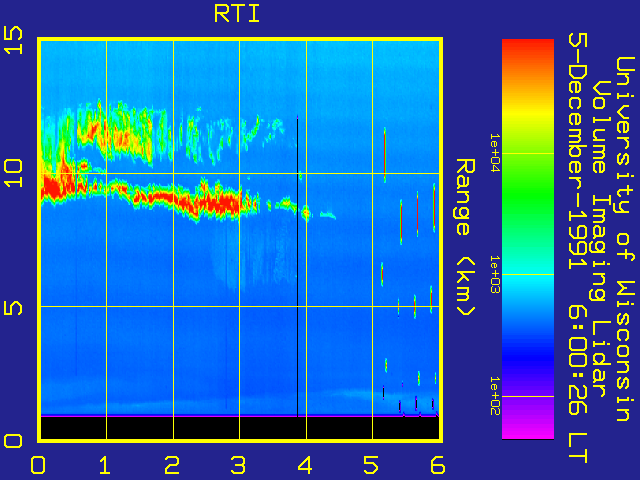Viewport: 640px width, 480px height.
Task: Click the 1e+02 color bar label
Action: [x=495, y=396]
